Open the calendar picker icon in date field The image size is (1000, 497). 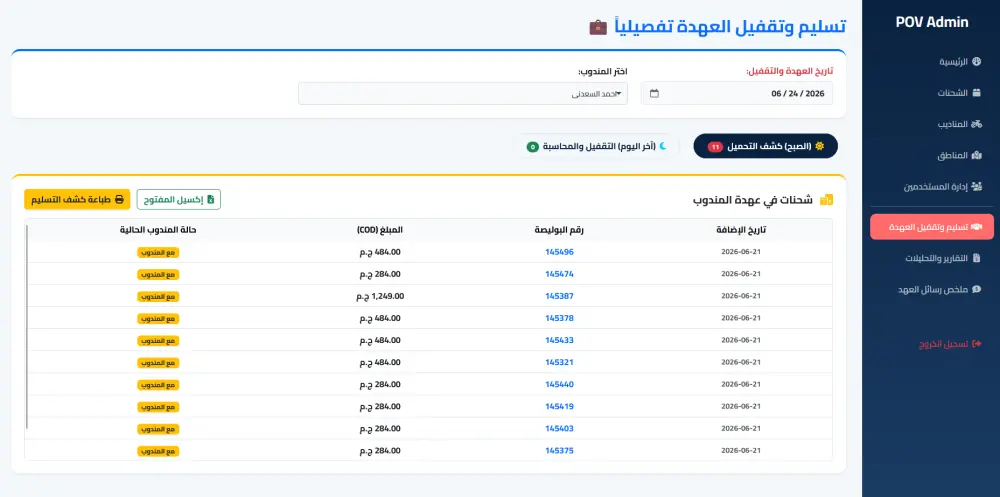[654, 94]
